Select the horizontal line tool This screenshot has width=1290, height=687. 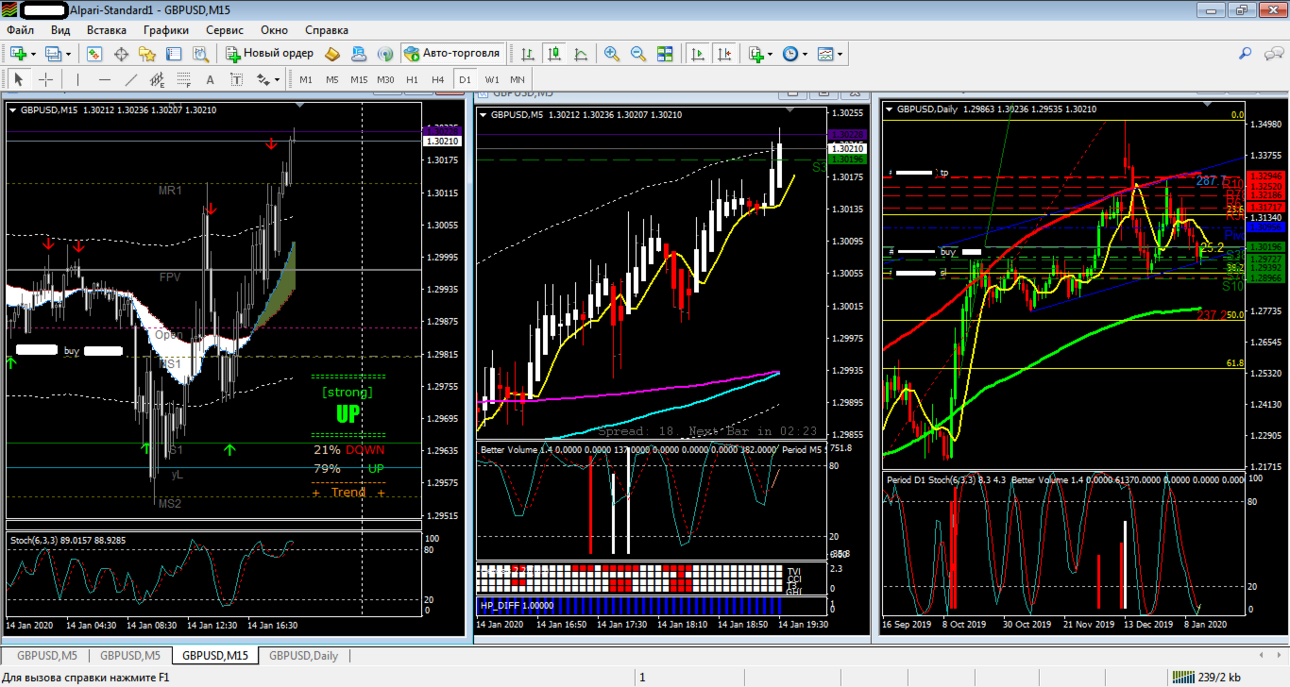(x=105, y=80)
